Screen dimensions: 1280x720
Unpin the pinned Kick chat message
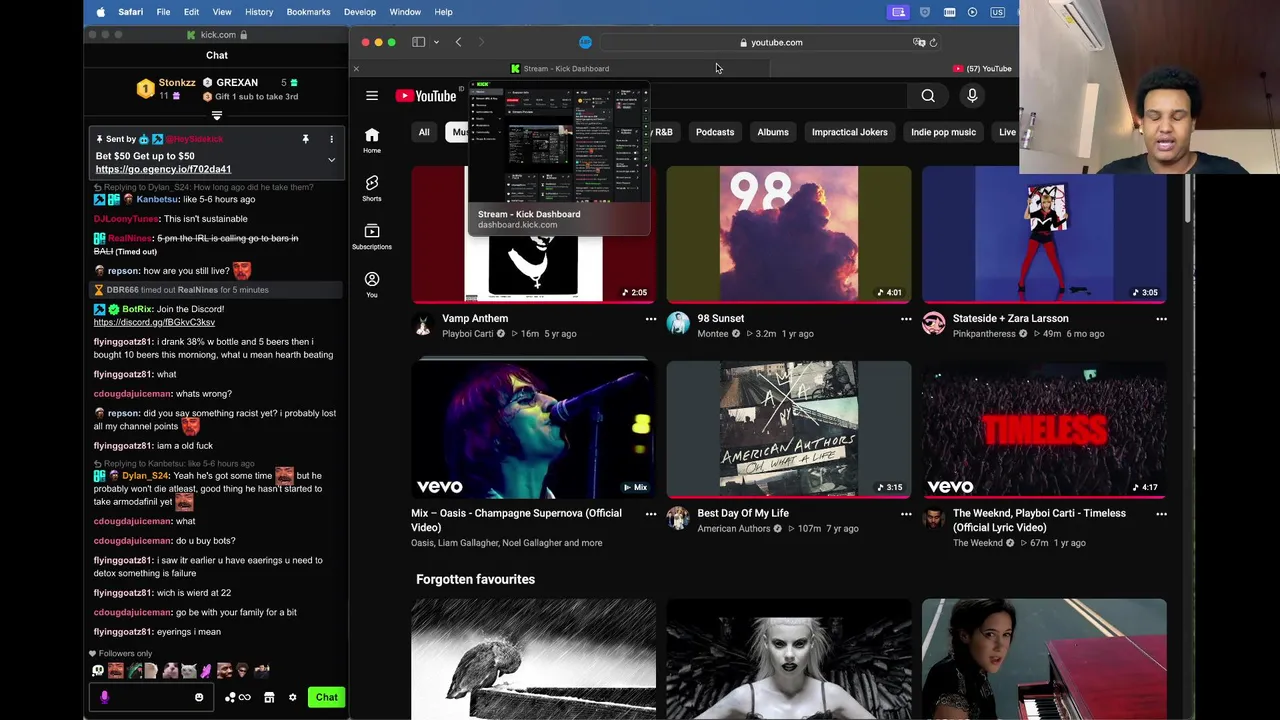point(305,139)
